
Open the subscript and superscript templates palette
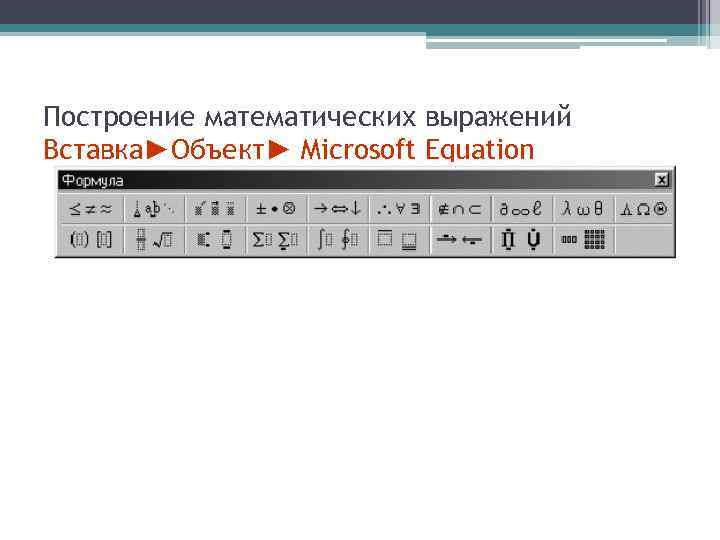click(x=215, y=239)
